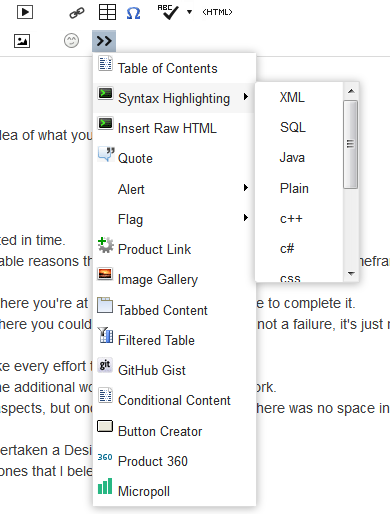Viewport: 390px width, 514px height.
Task: Pick XML syntax highlighting language
Action: (299, 97)
